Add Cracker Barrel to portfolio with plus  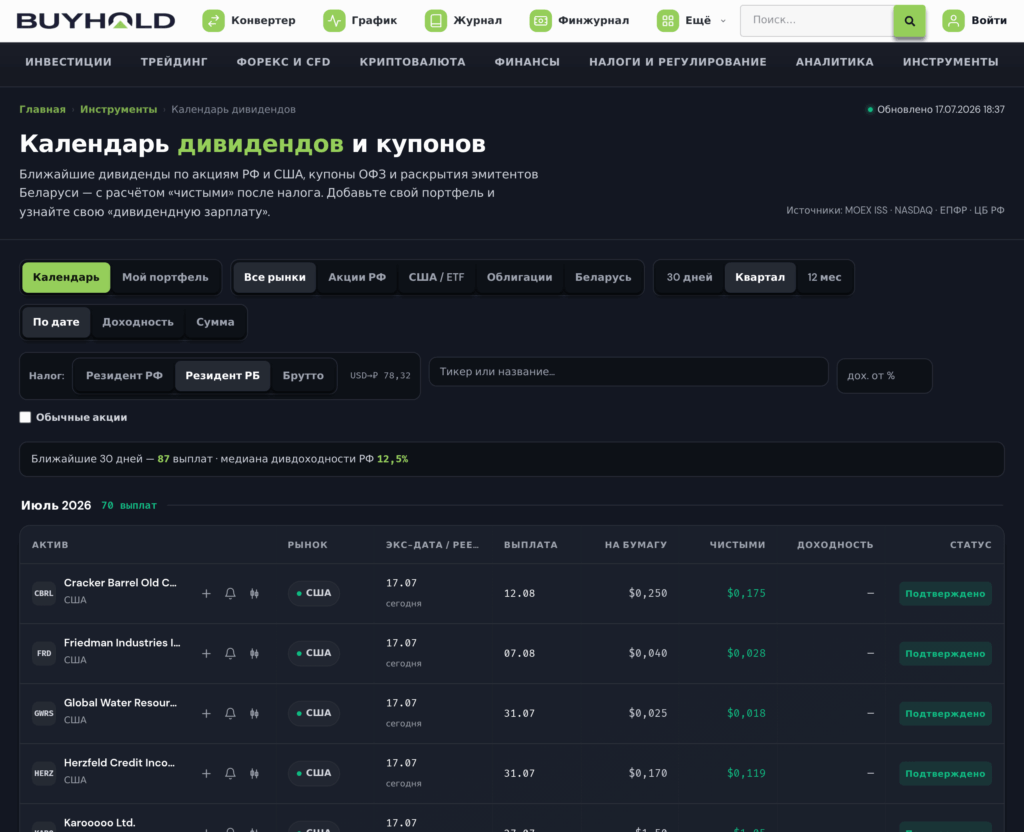pyautogui.click(x=206, y=594)
